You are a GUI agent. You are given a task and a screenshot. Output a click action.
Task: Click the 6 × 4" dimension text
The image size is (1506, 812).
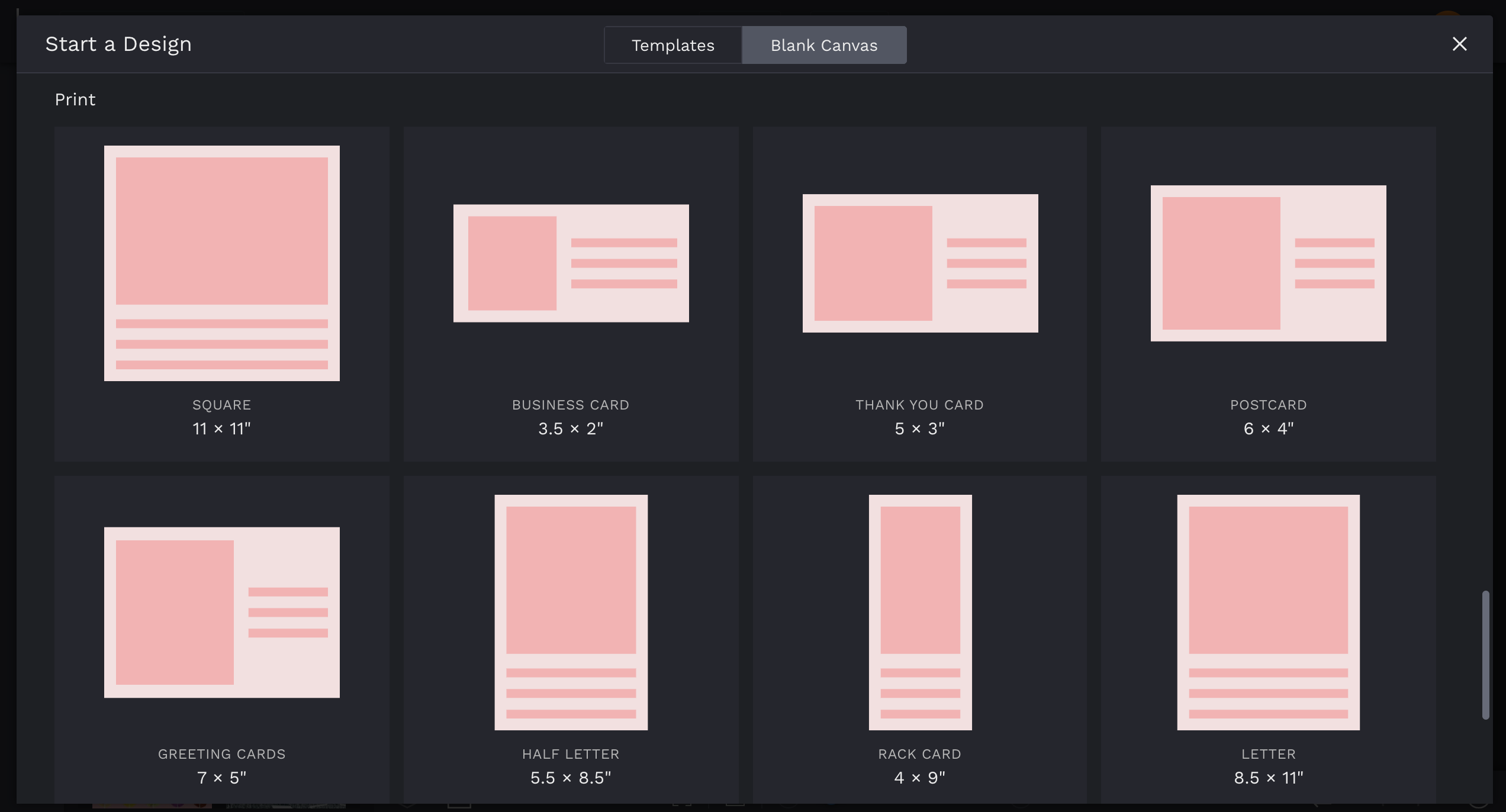point(1269,428)
